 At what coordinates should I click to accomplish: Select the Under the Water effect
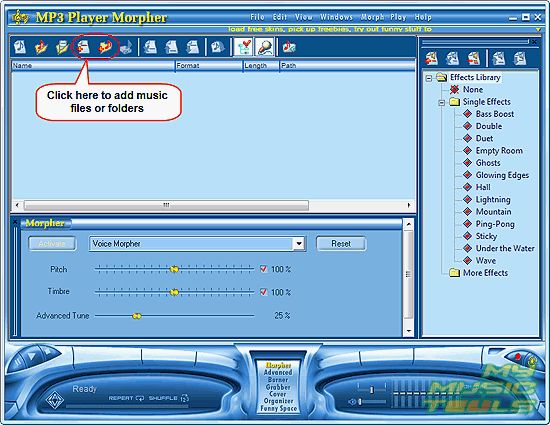[505, 248]
